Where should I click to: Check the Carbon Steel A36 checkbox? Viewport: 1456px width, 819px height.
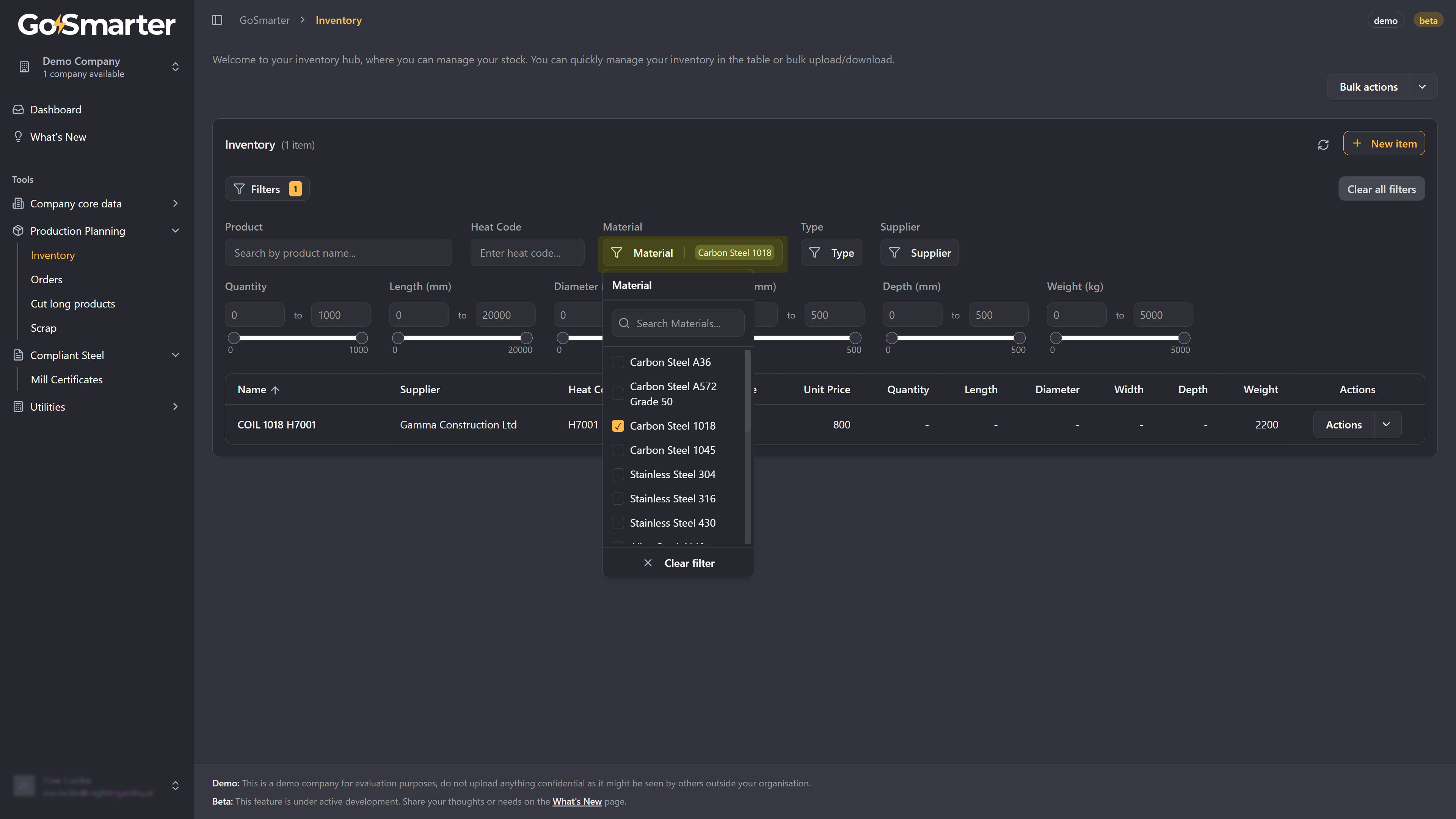point(618,362)
